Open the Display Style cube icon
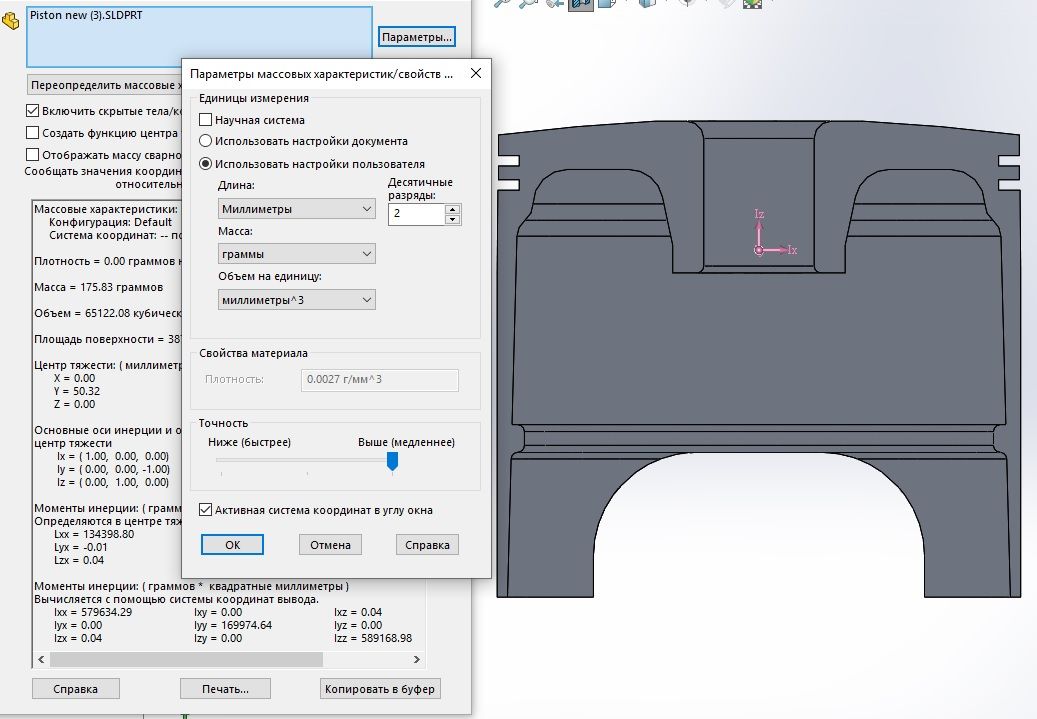The height and width of the screenshot is (719, 1037). tap(648, 3)
